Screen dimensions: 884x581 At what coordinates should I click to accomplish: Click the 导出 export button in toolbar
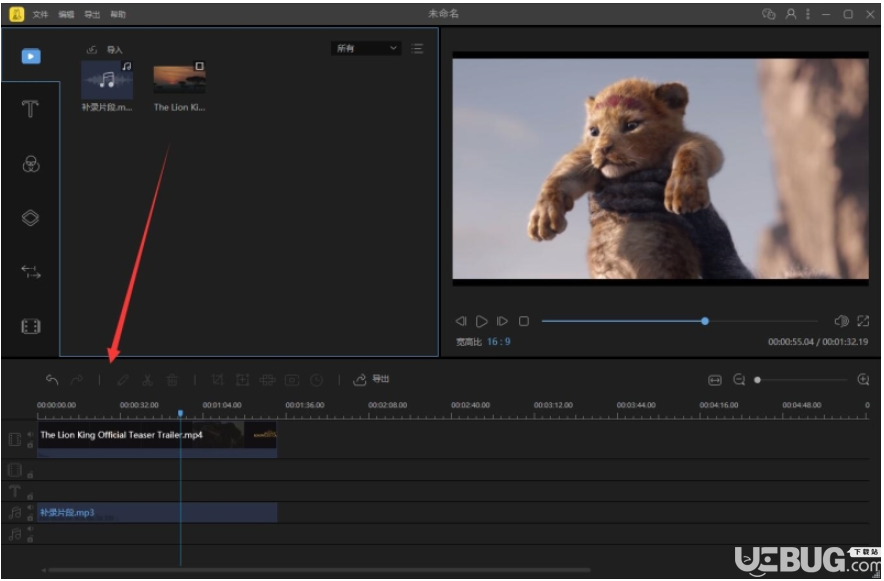tap(371, 379)
